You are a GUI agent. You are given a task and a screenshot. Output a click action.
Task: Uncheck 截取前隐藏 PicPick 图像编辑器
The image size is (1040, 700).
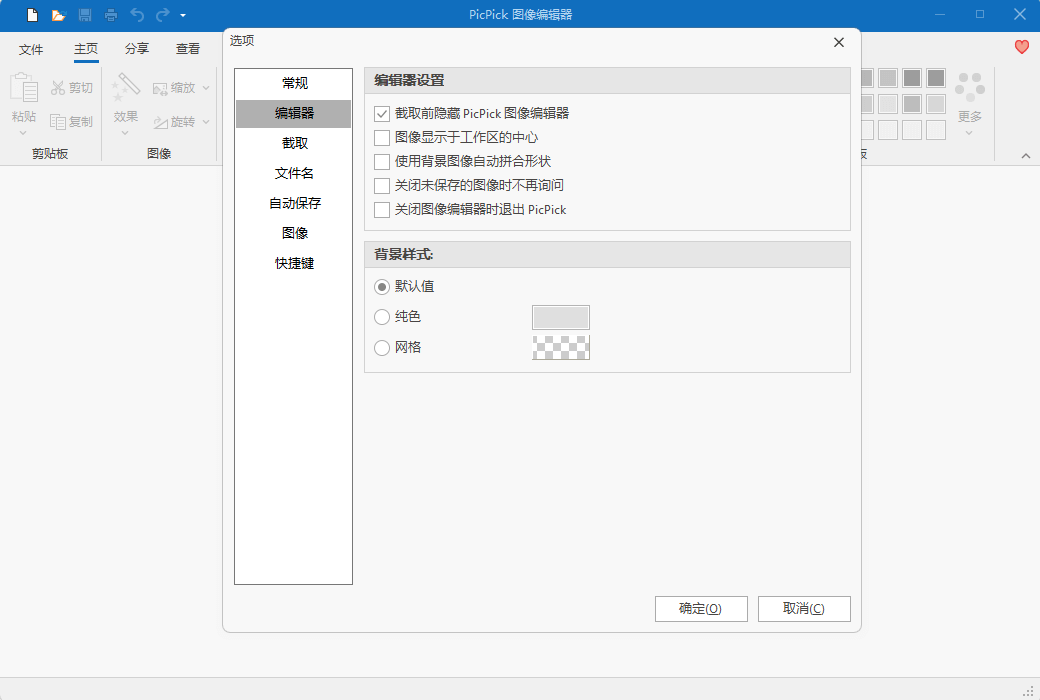(x=381, y=114)
